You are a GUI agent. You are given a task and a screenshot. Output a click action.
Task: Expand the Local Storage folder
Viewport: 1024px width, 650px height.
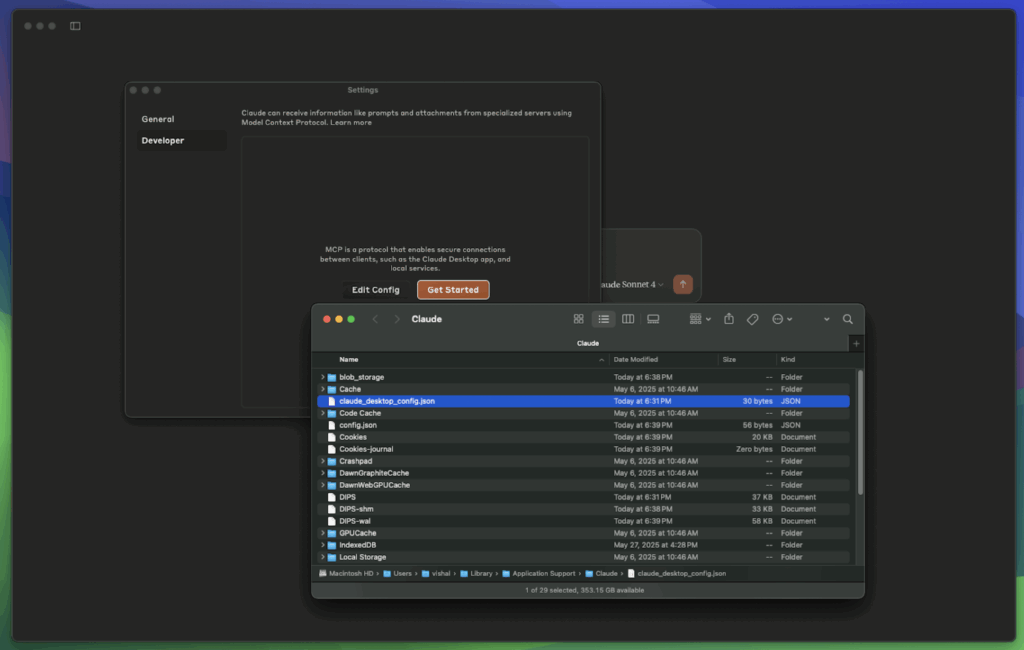click(323, 557)
